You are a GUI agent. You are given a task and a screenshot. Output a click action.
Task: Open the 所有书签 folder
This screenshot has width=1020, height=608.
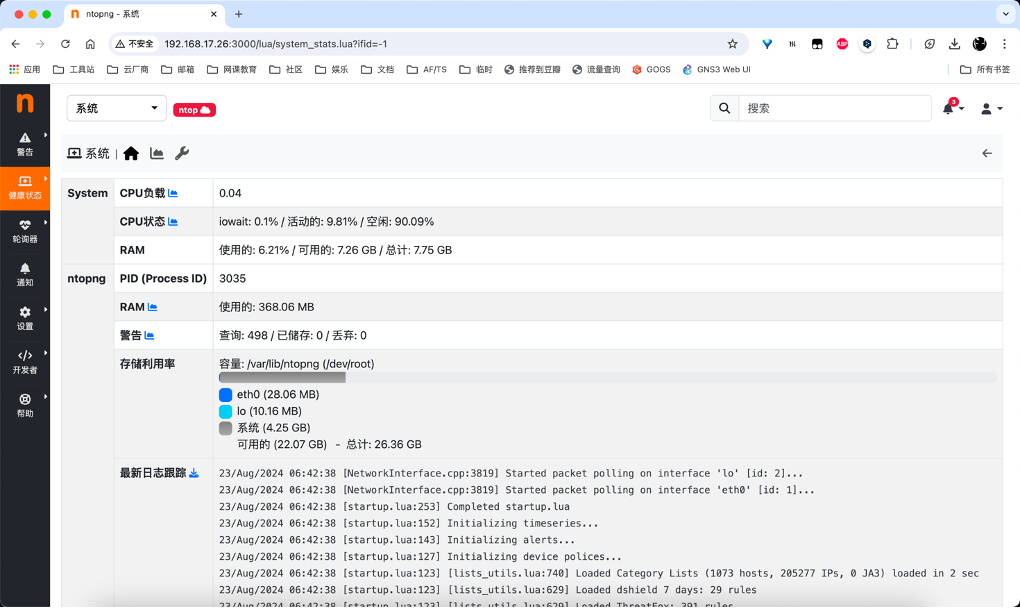985,69
